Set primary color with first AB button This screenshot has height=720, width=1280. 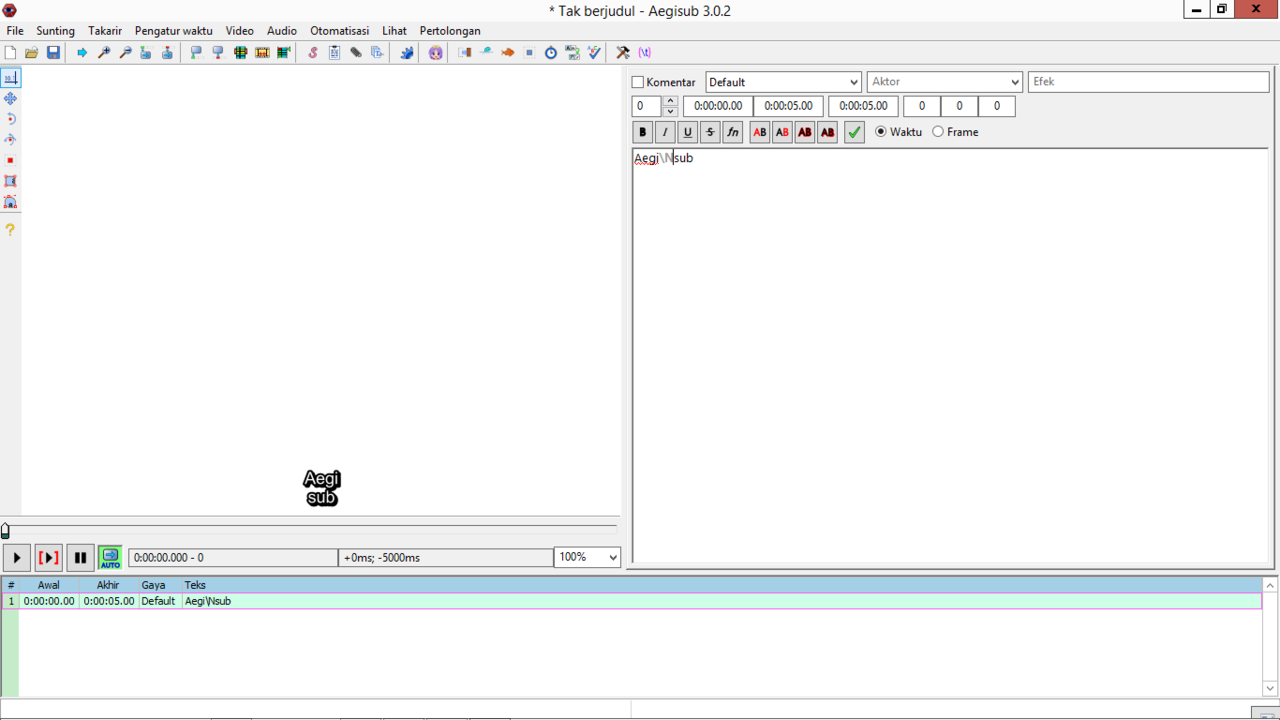point(760,132)
